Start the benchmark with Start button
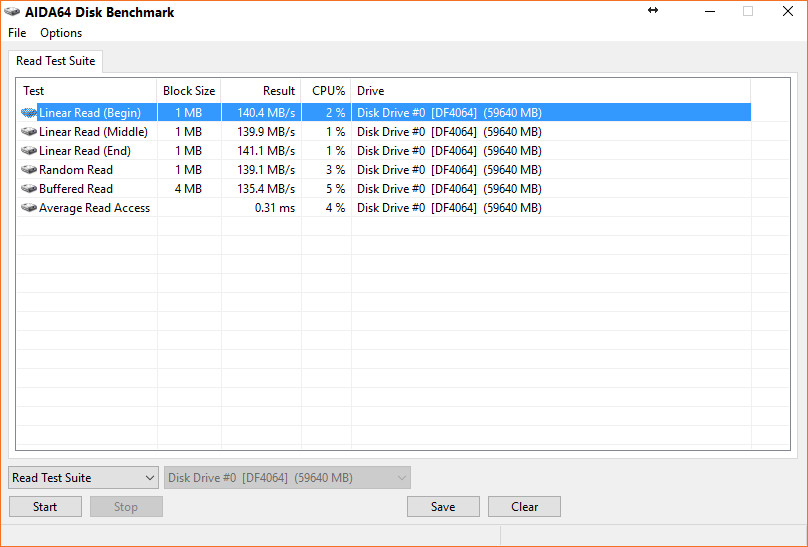The height and width of the screenshot is (547, 808). (x=45, y=506)
